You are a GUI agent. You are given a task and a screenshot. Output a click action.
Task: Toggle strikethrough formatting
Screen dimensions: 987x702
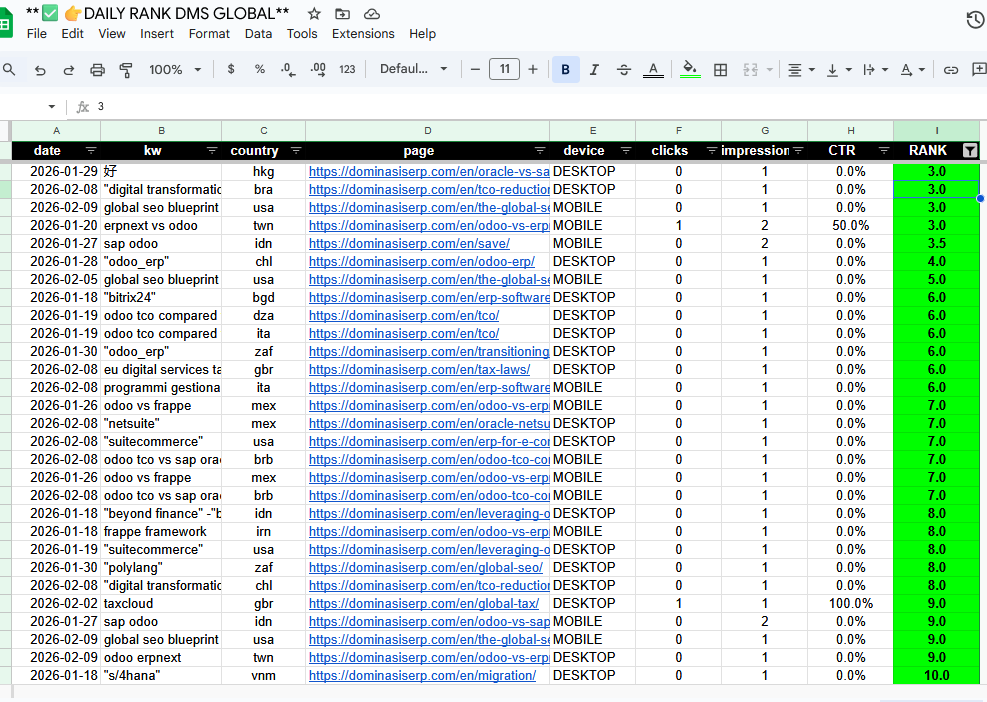coord(623,70)
